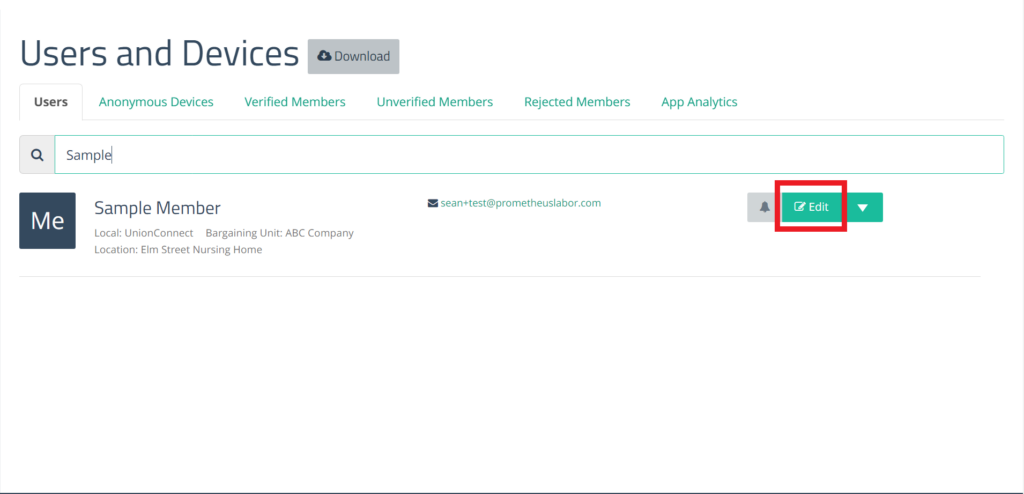
Task: Click the magnifying glass search icon
Action: pos(38,155)
